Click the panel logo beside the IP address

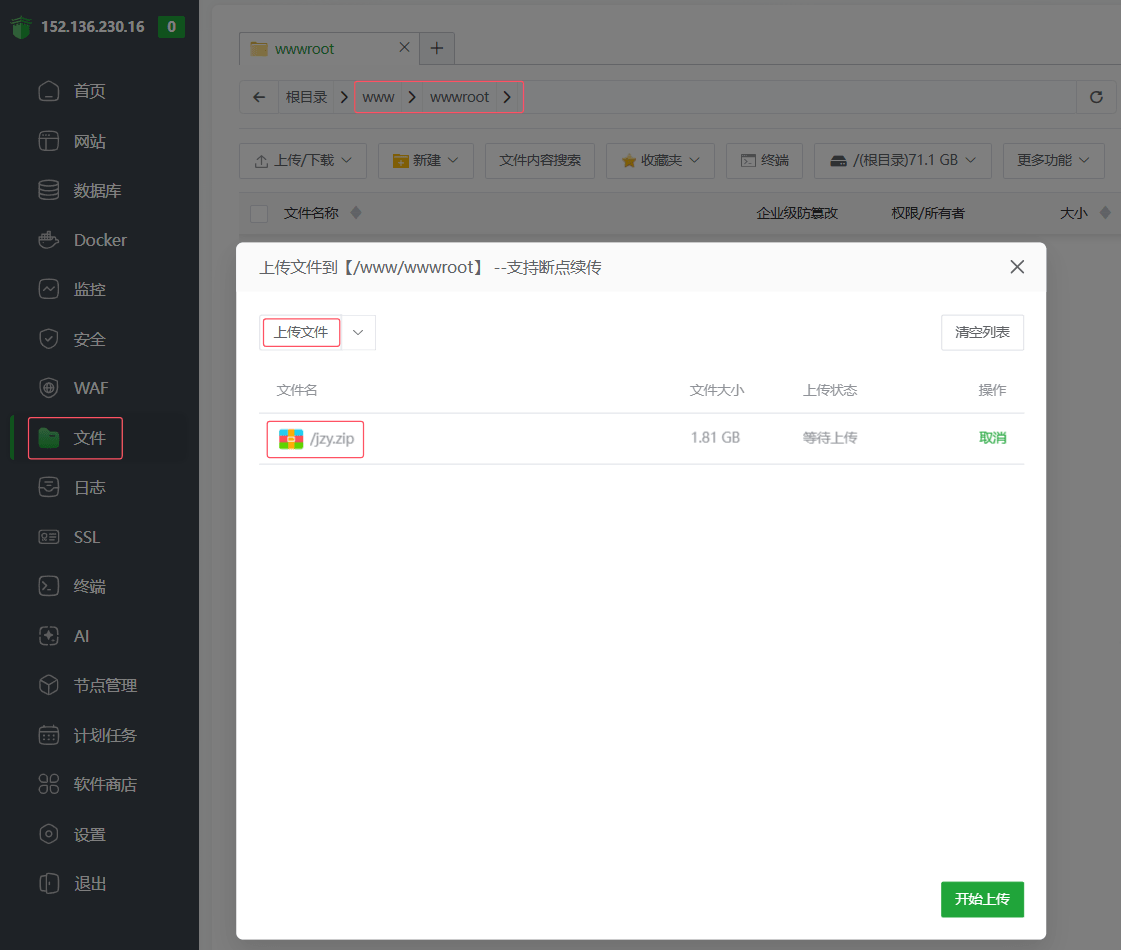[21, 27]
